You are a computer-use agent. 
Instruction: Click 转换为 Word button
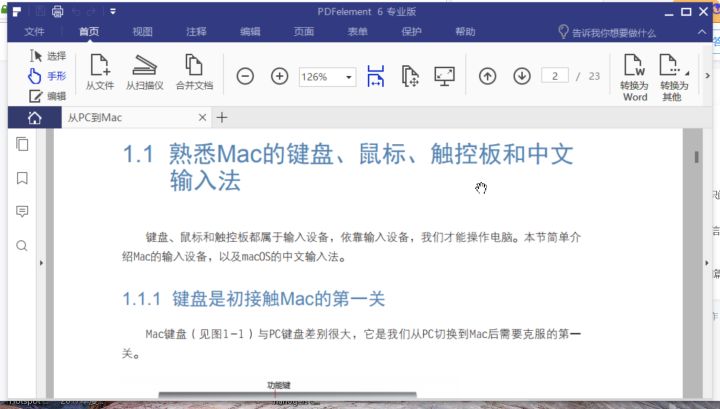point(634,76)
